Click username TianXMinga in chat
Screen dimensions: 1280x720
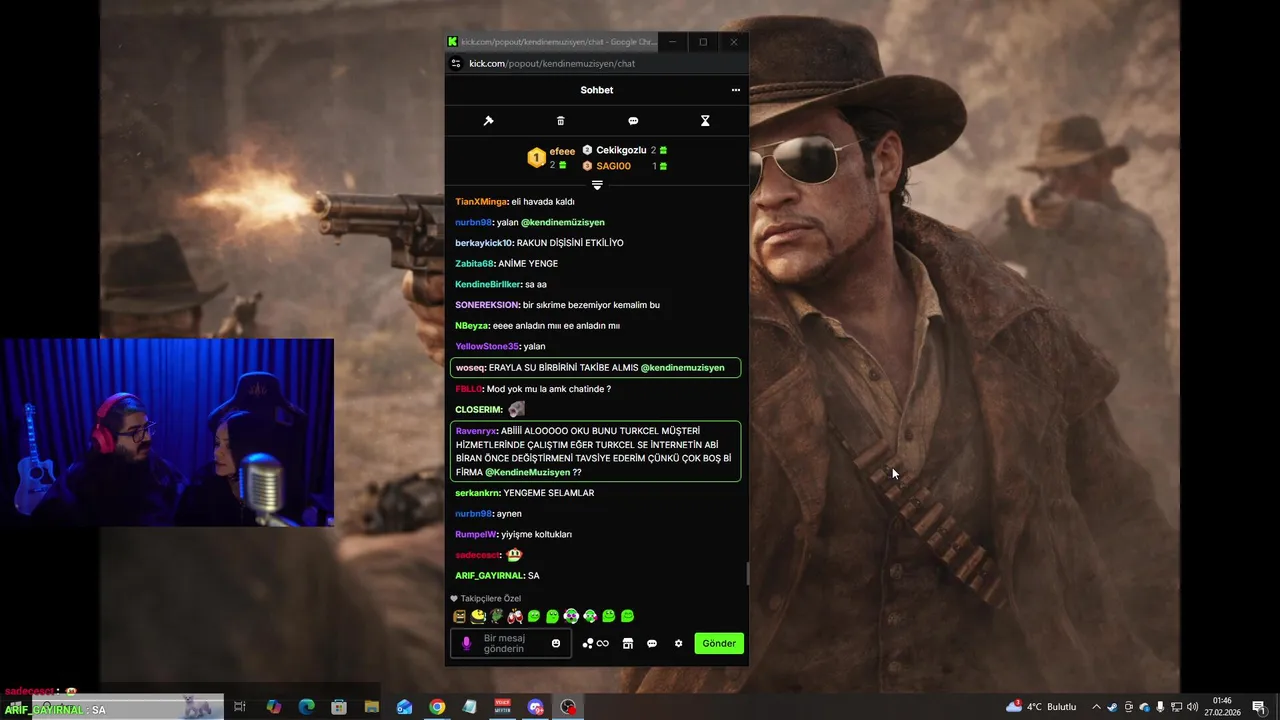click(481, 202)
